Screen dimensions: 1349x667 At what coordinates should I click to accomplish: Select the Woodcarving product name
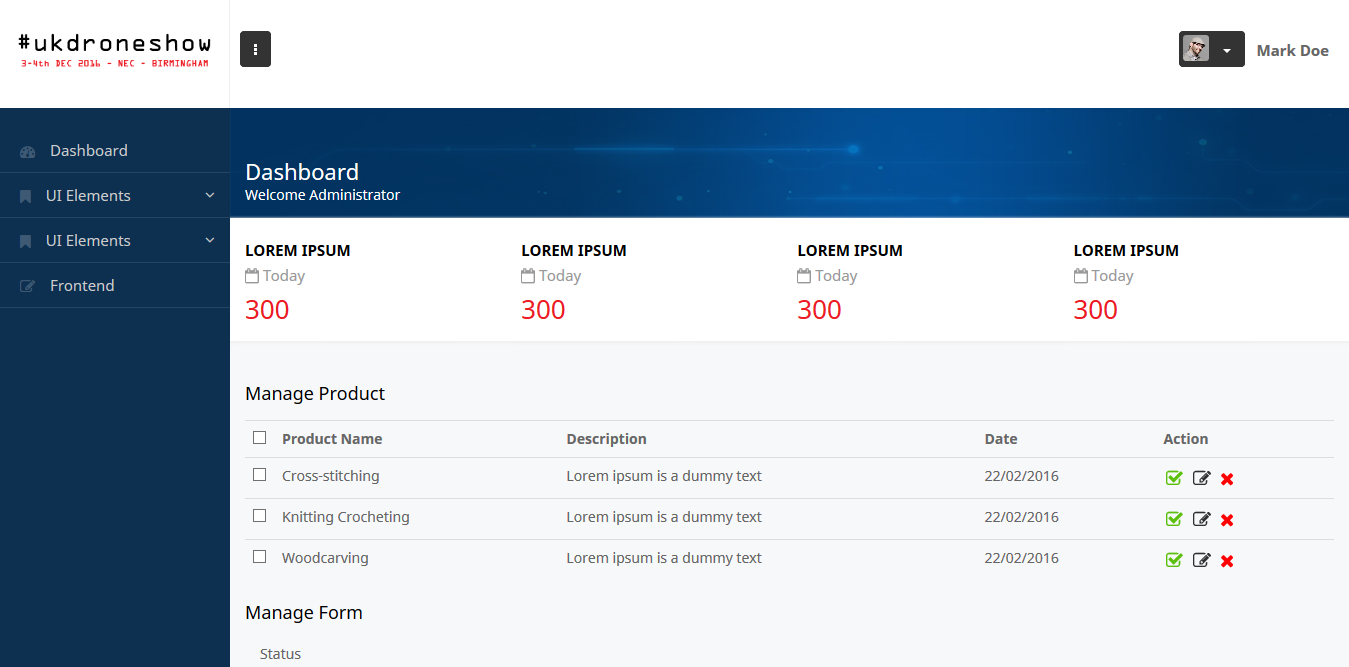pos(325,558)
